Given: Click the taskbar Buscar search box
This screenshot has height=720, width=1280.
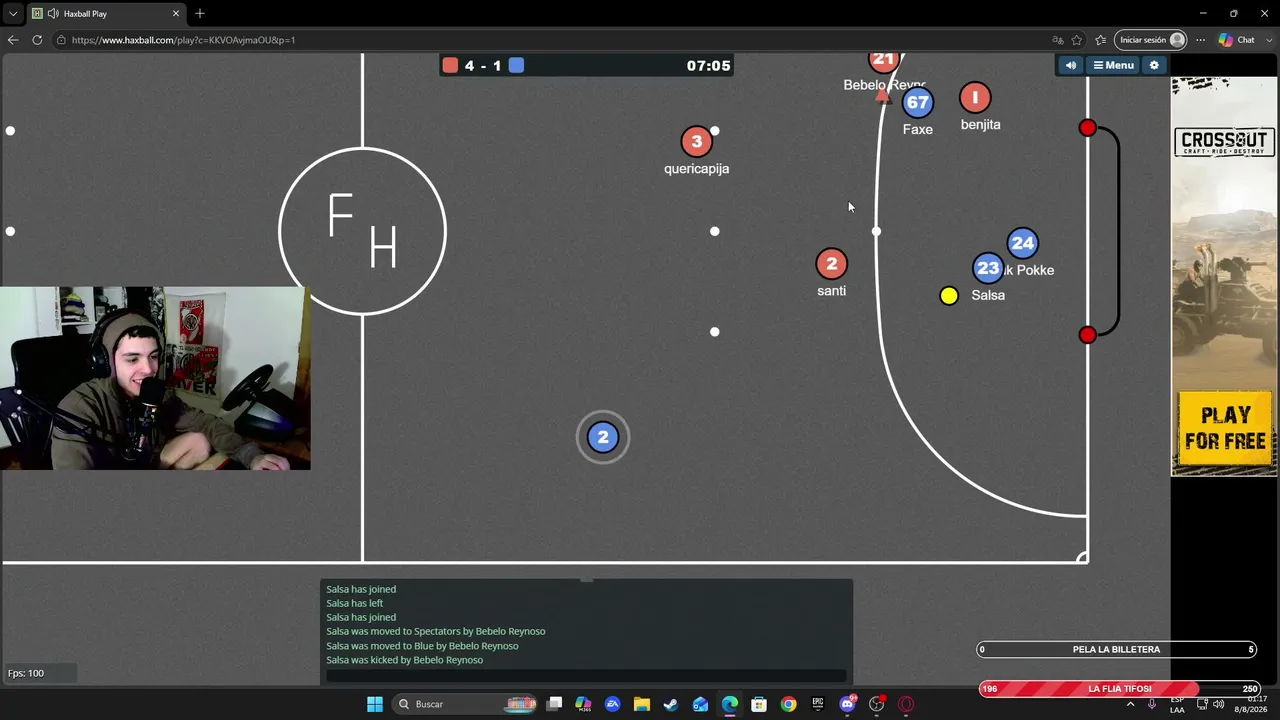Looking at the screenshot, I should pyautogui.click(x=466, y=704).
